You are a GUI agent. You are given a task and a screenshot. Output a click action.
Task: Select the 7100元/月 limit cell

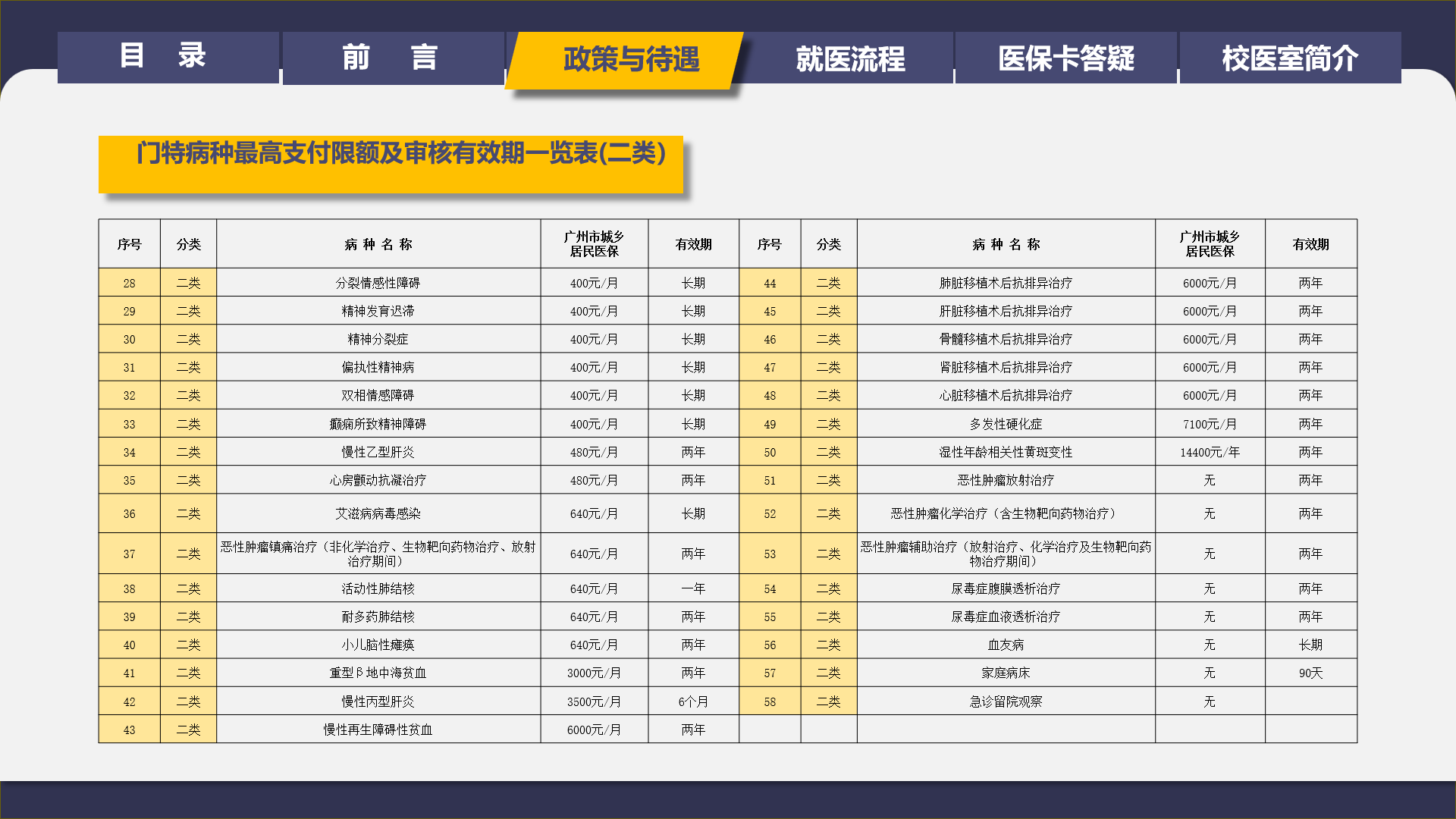[x=1210, y=424]
